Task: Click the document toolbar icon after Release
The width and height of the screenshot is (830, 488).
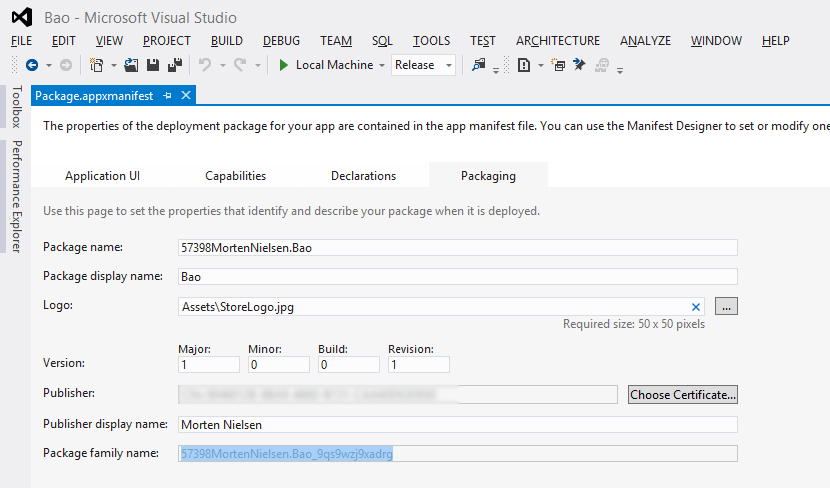Action: pos(524,65)
